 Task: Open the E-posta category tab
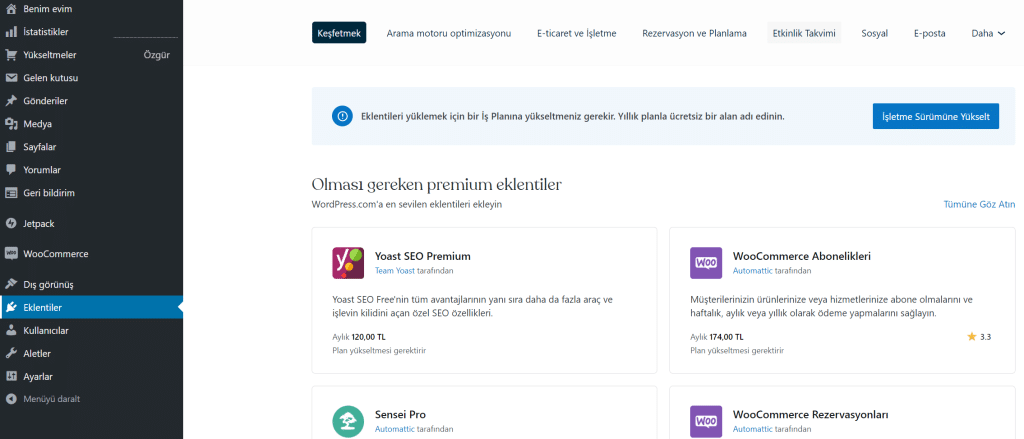point(929,33)
